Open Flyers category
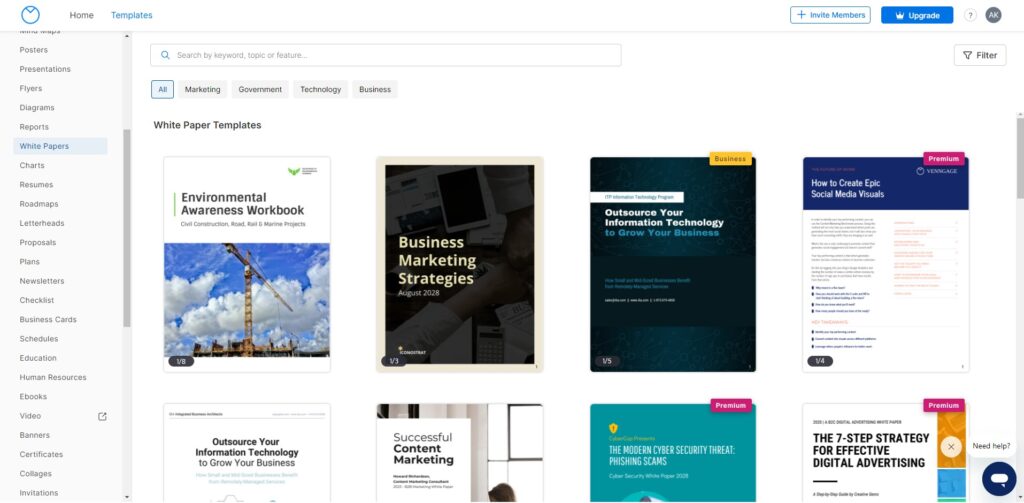 [x=31, y=89]
